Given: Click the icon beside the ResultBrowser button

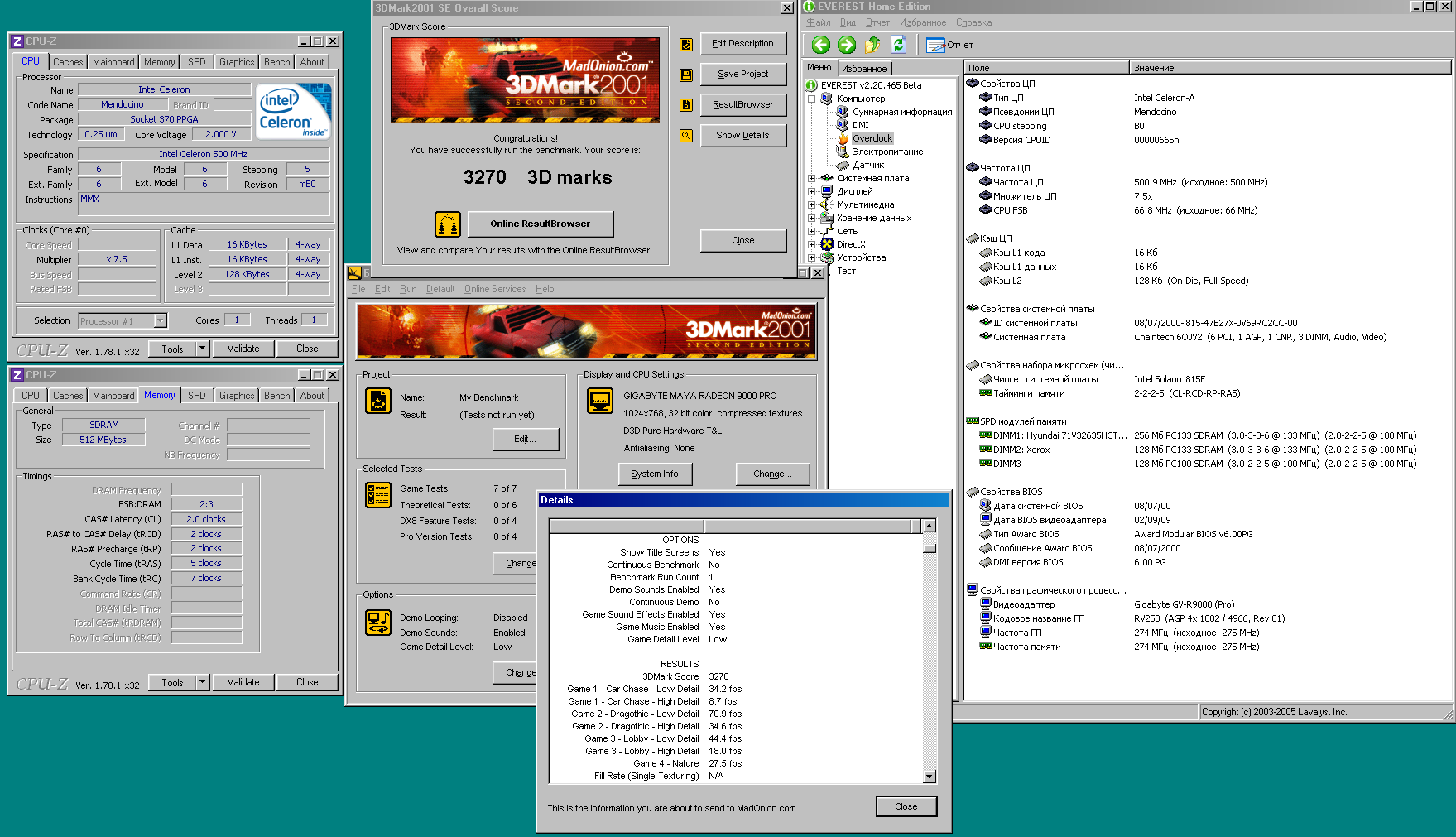Looking at the screenshot, I should point(686,105).
